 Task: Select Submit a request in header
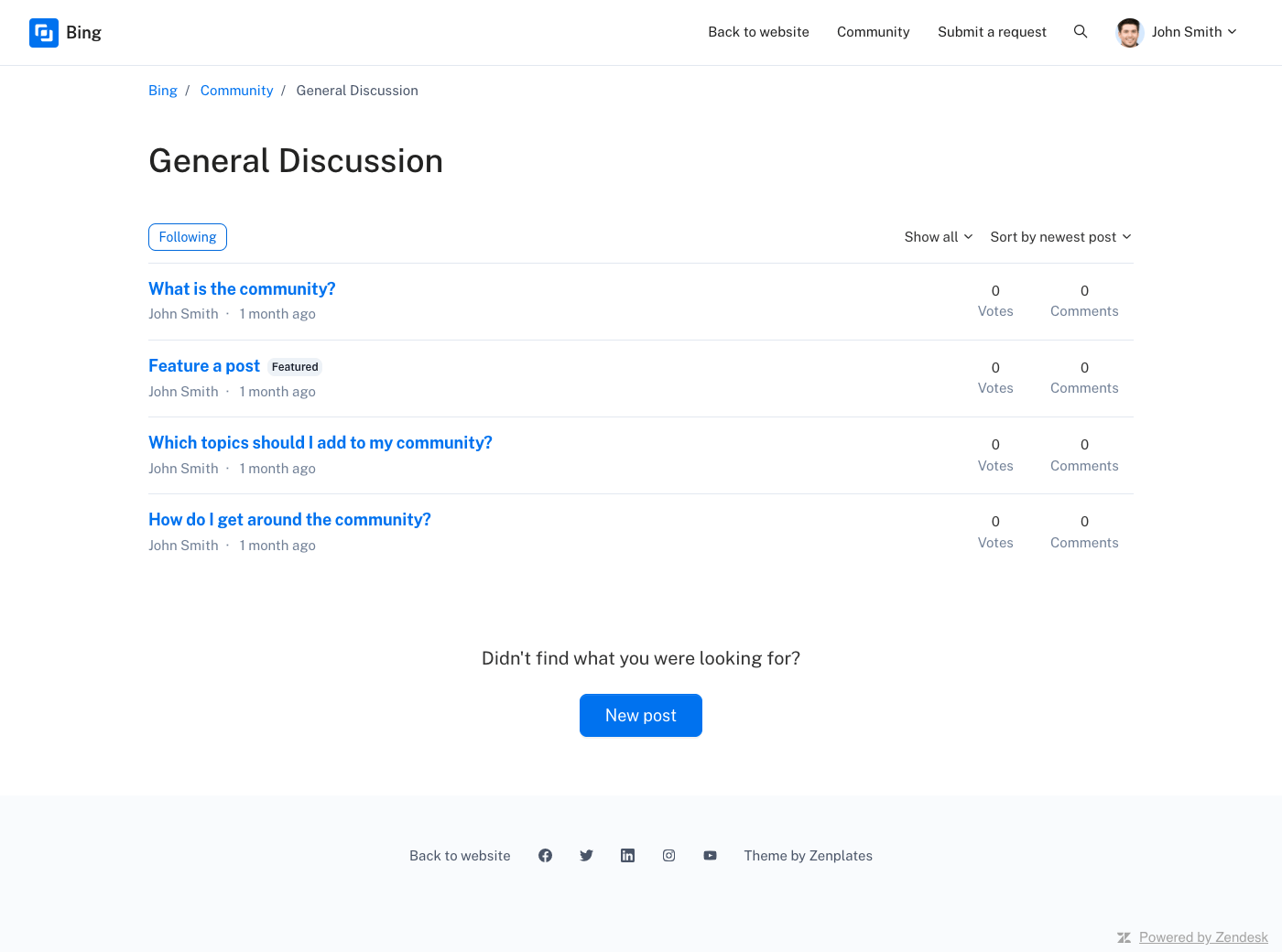click(x=992, y=32)
